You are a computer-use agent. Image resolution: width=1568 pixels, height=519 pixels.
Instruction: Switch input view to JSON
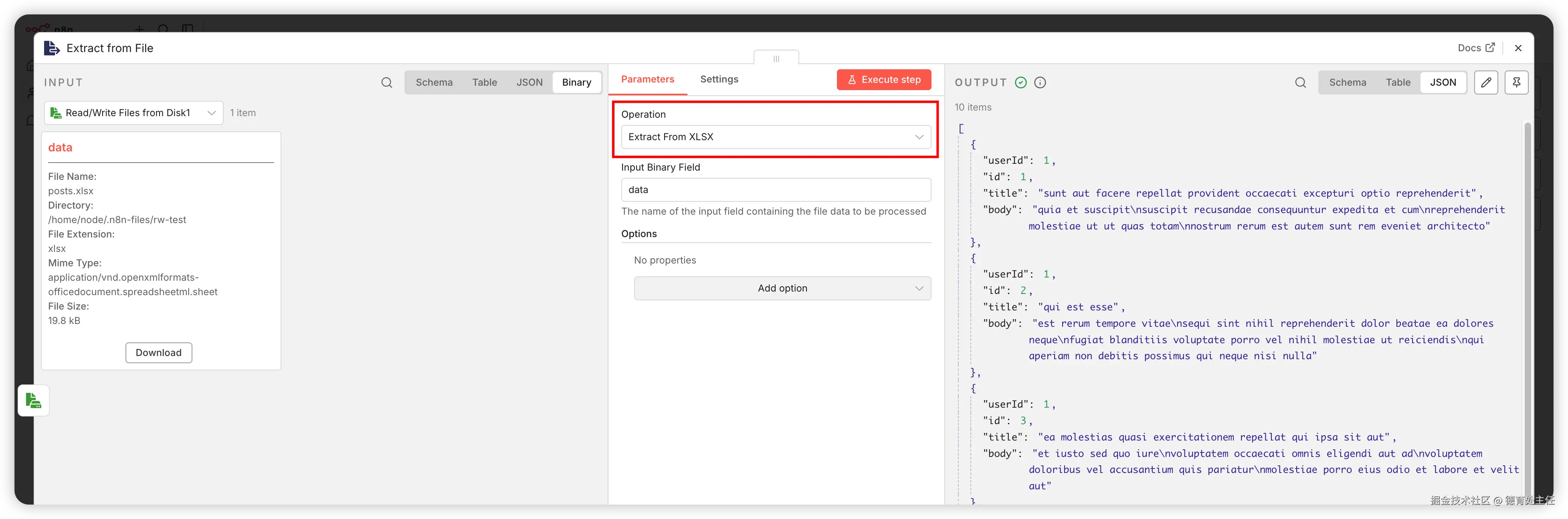529,82
